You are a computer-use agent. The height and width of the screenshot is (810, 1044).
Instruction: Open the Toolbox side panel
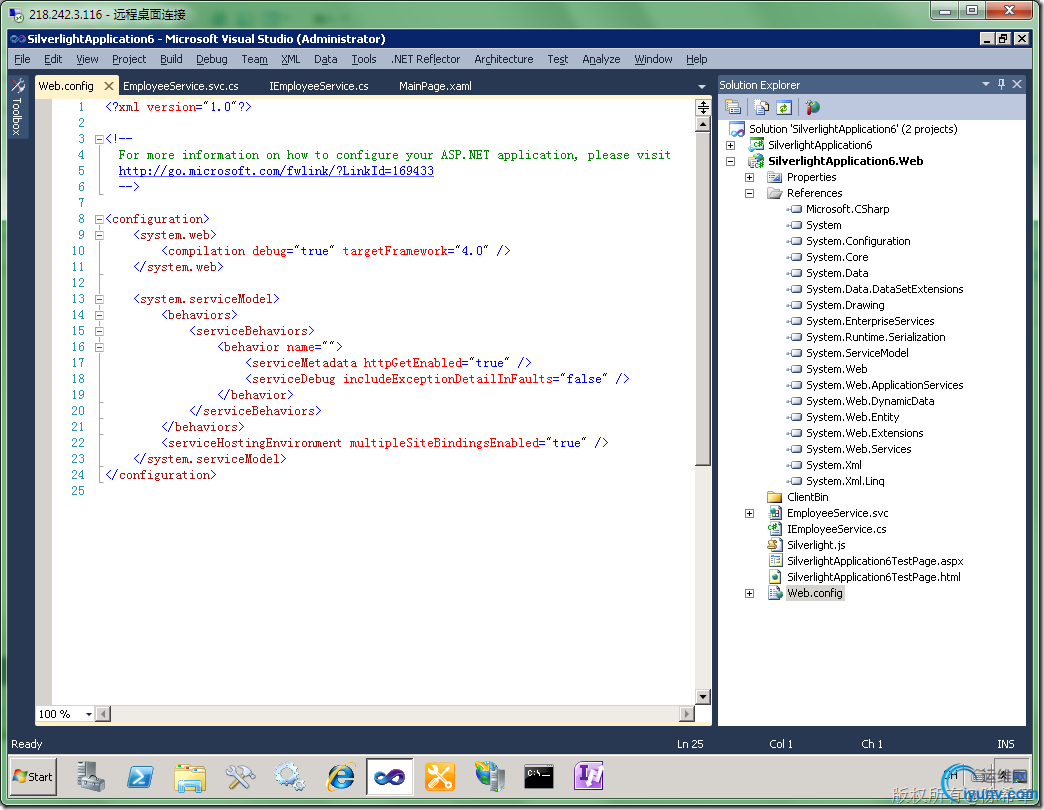[x=17, y=109]
